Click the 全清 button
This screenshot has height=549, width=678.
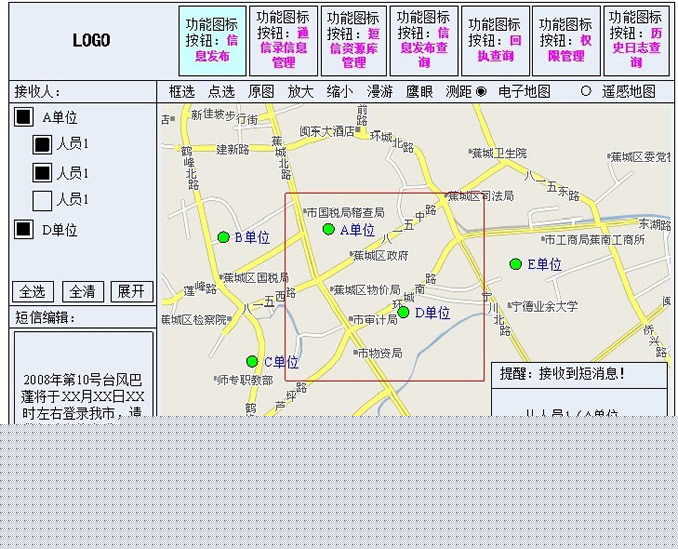point(82,292)
